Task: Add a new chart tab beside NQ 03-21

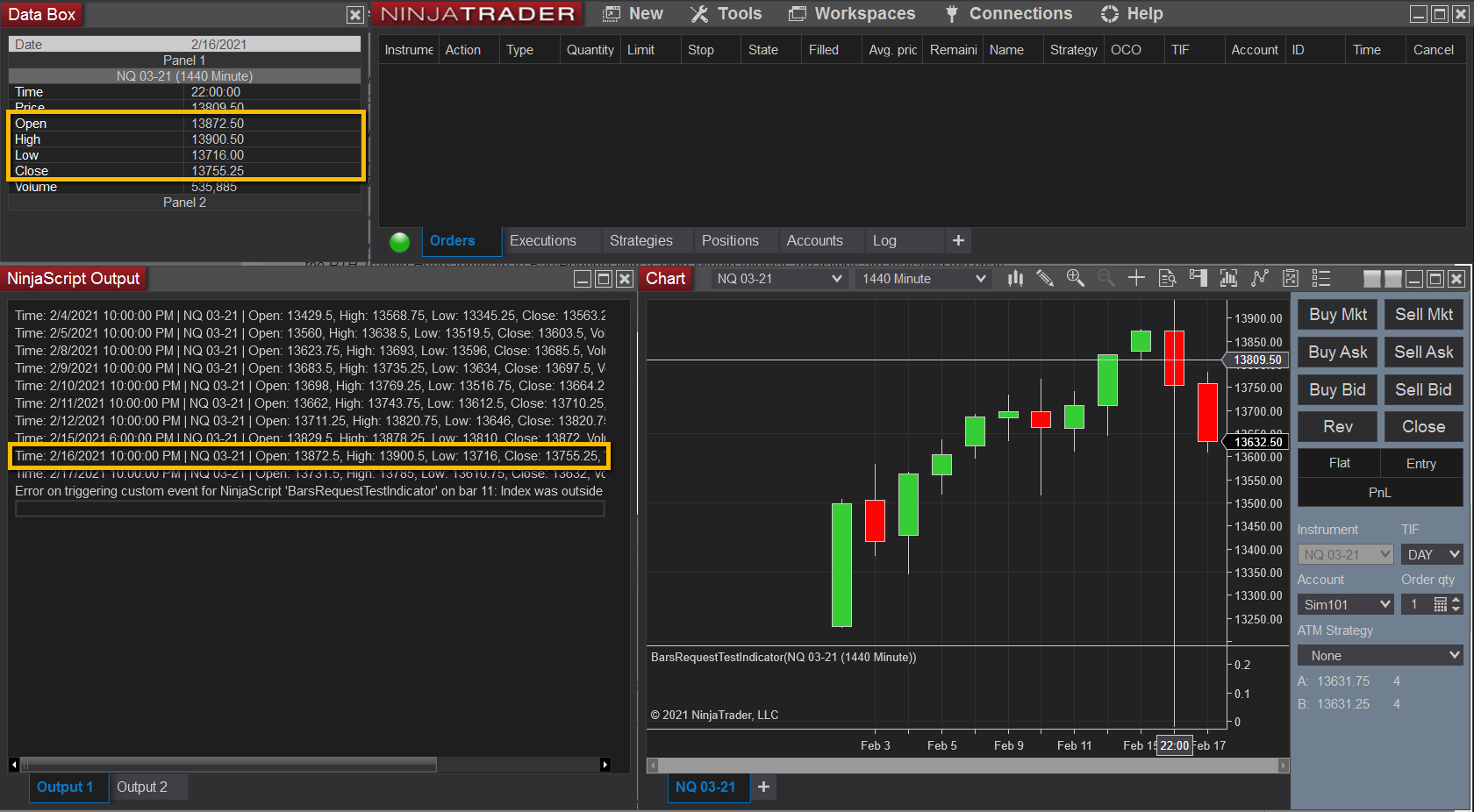Action: point(763,787)
